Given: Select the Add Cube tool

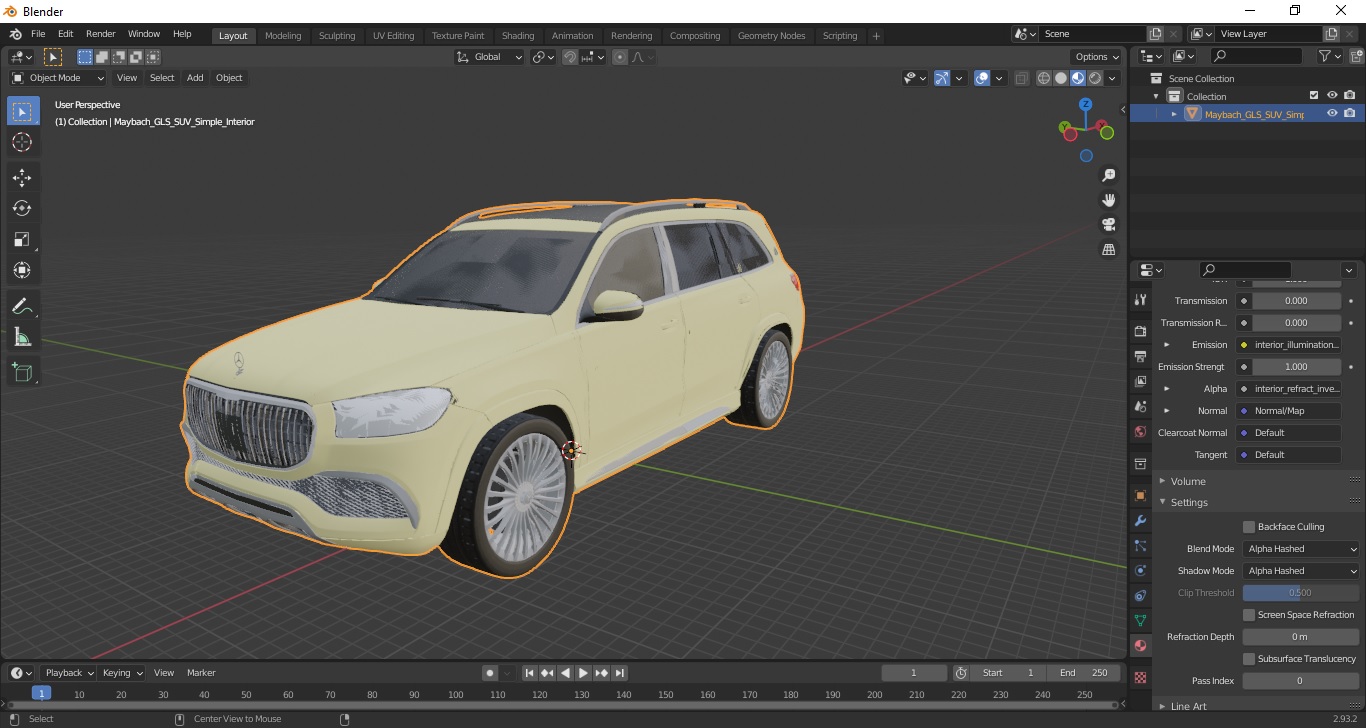Looking at the screenshot, I should [23, 373].
